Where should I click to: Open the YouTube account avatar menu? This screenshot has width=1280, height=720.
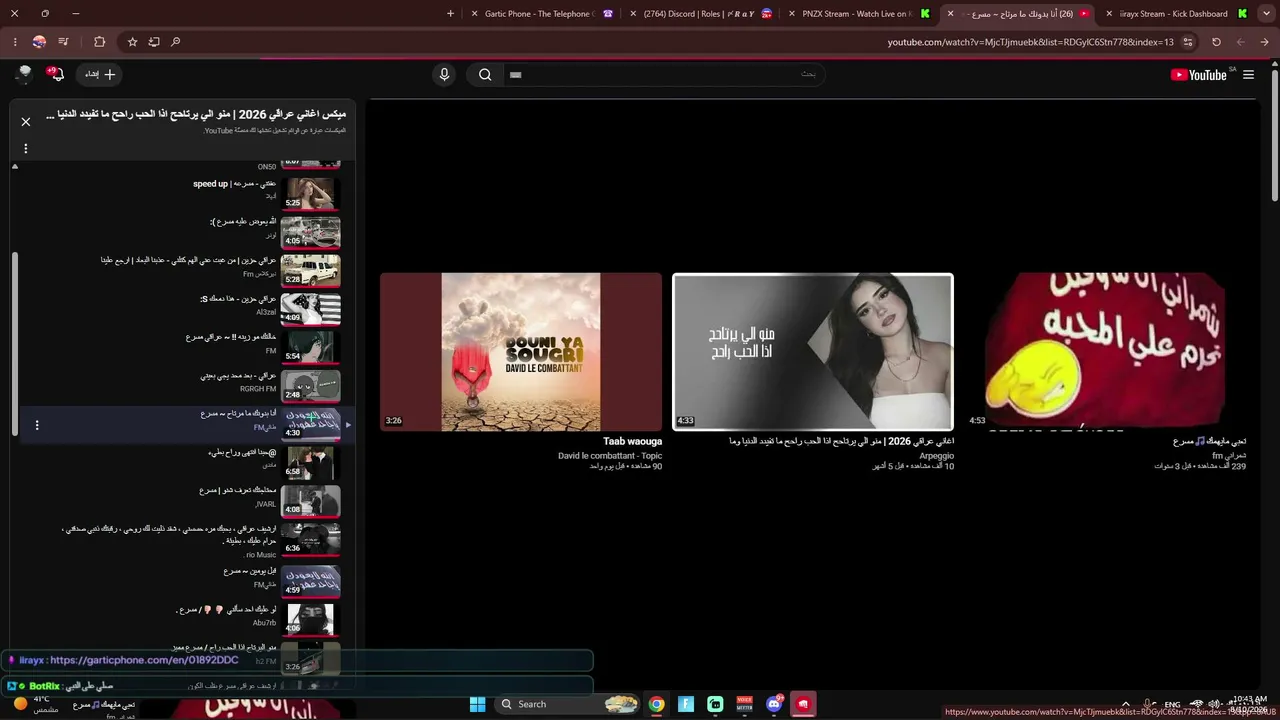click(24, 74)
